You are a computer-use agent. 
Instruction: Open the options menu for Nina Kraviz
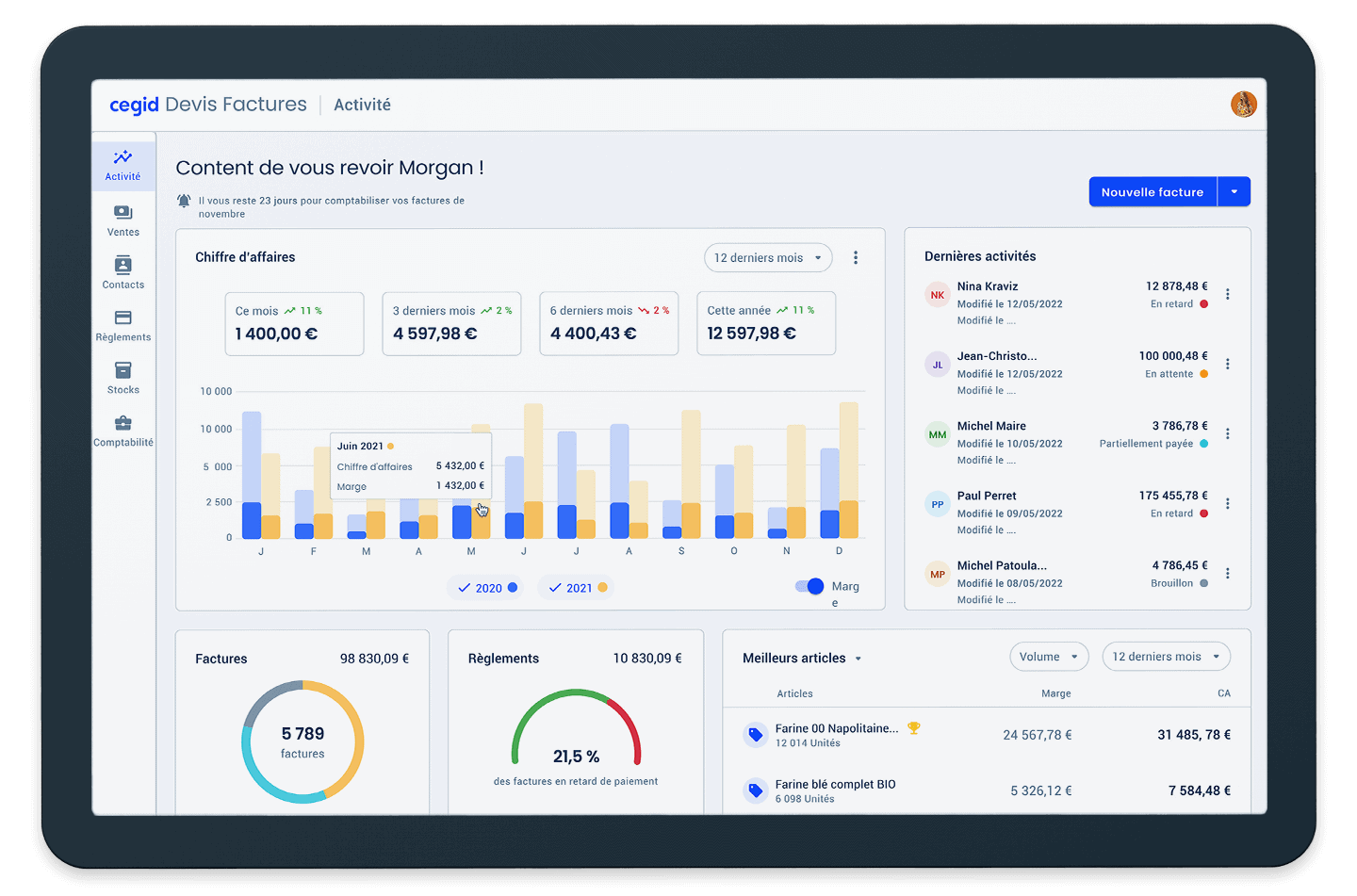[1227, 295]
